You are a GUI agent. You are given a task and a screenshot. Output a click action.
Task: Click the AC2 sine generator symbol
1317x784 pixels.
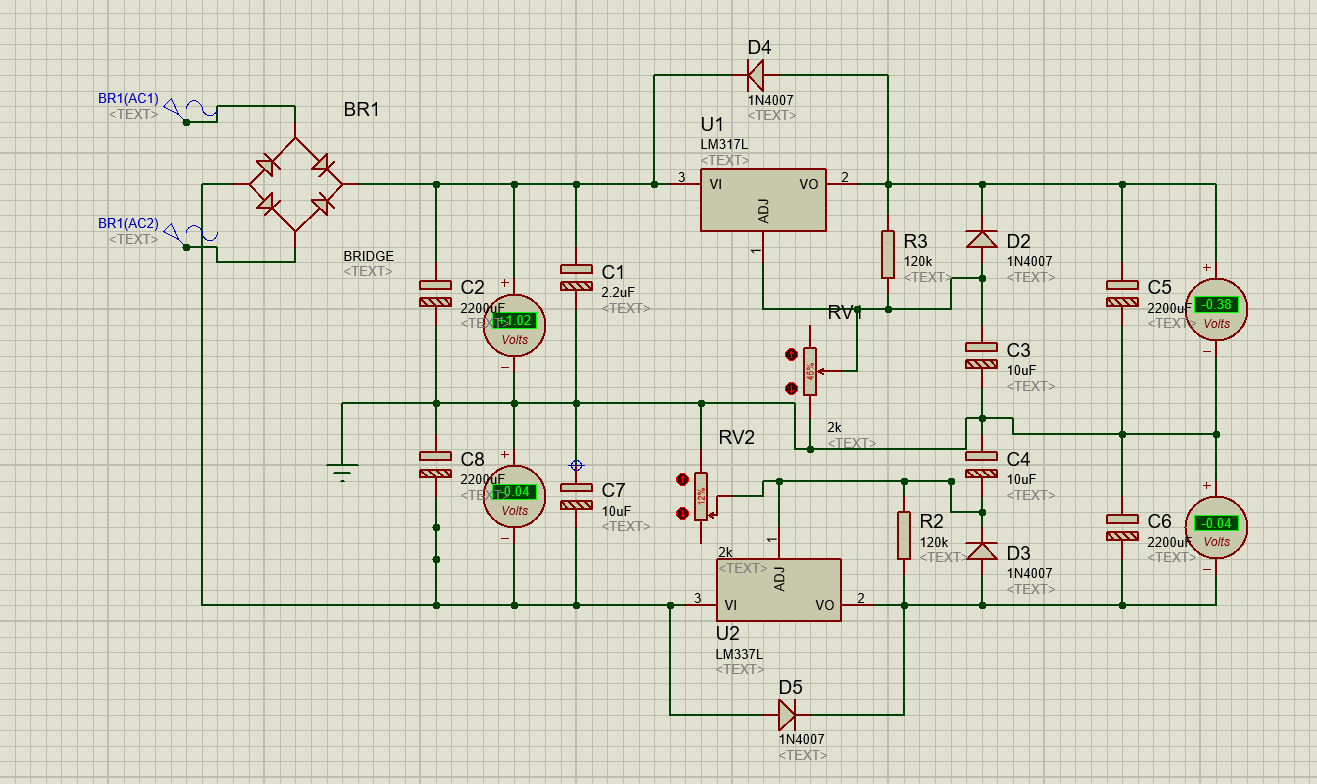190,235
